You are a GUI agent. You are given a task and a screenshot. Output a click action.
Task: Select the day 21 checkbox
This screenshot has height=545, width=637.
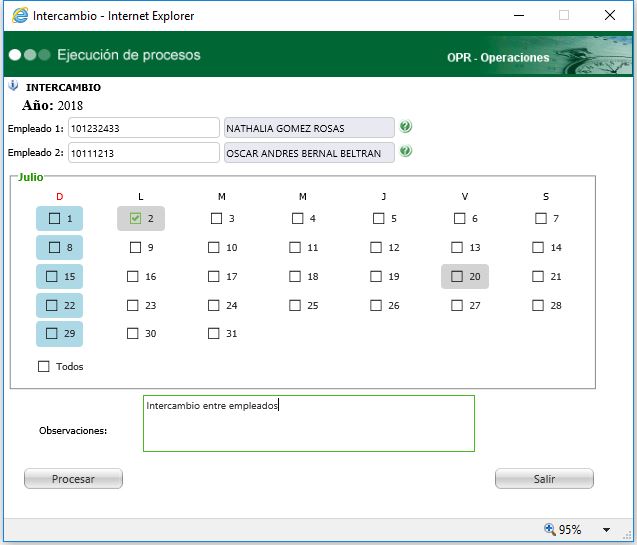tap(538, 277)
